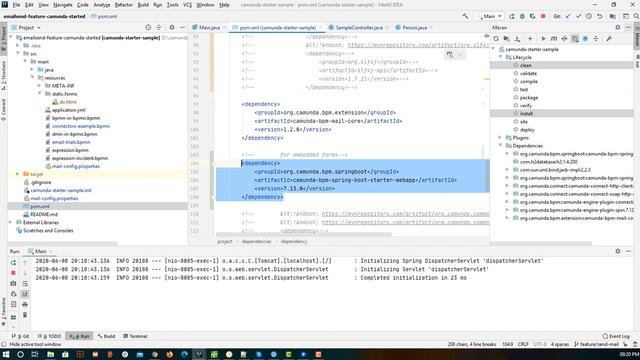The height and width of the screenshot is (360, 640).
Task: Select mail-config.properties under resources
Action: pyautogui.click(x=76, y=166)
